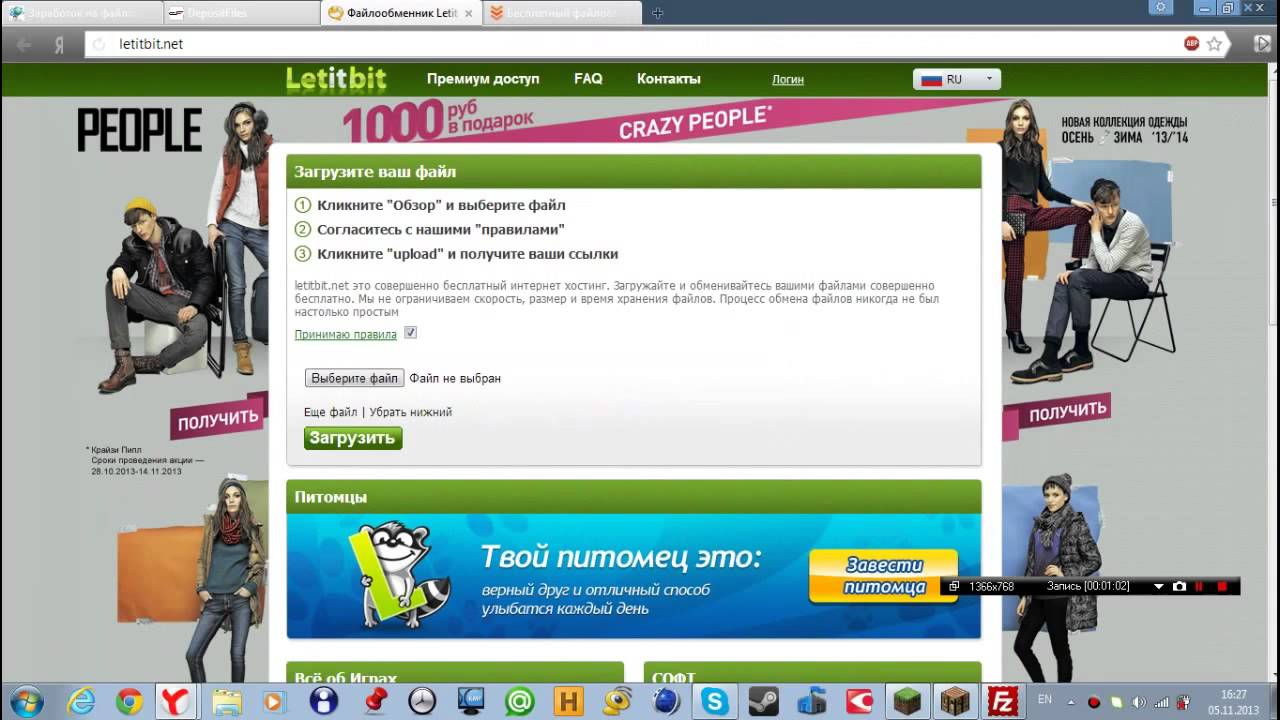Click the volume icon in system tray
The height and width of the screenshot is (720, 1280).
(x=1137, y=702)
